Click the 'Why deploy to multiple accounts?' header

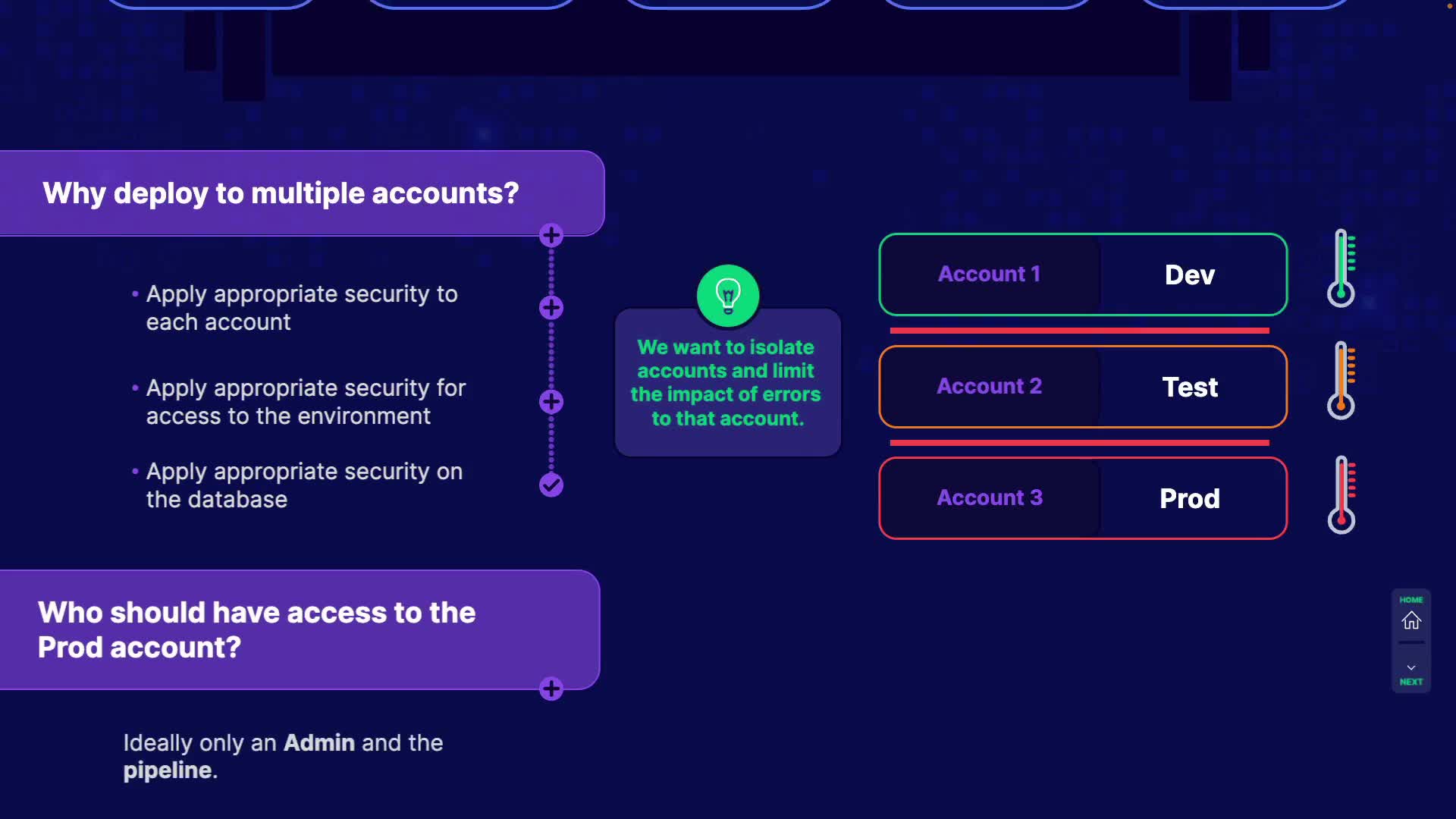[281, 193]
